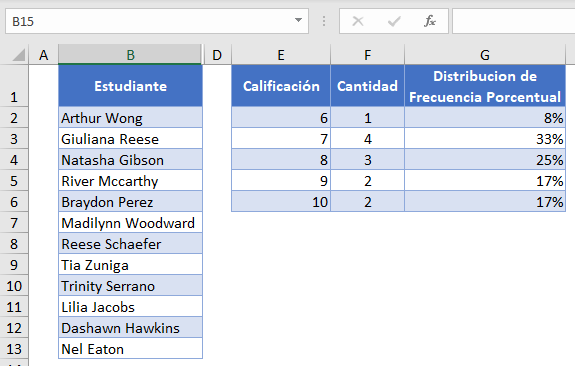Screen dimensions: 575x366
Task: Select row 8 header
Action: click(14, 244)
